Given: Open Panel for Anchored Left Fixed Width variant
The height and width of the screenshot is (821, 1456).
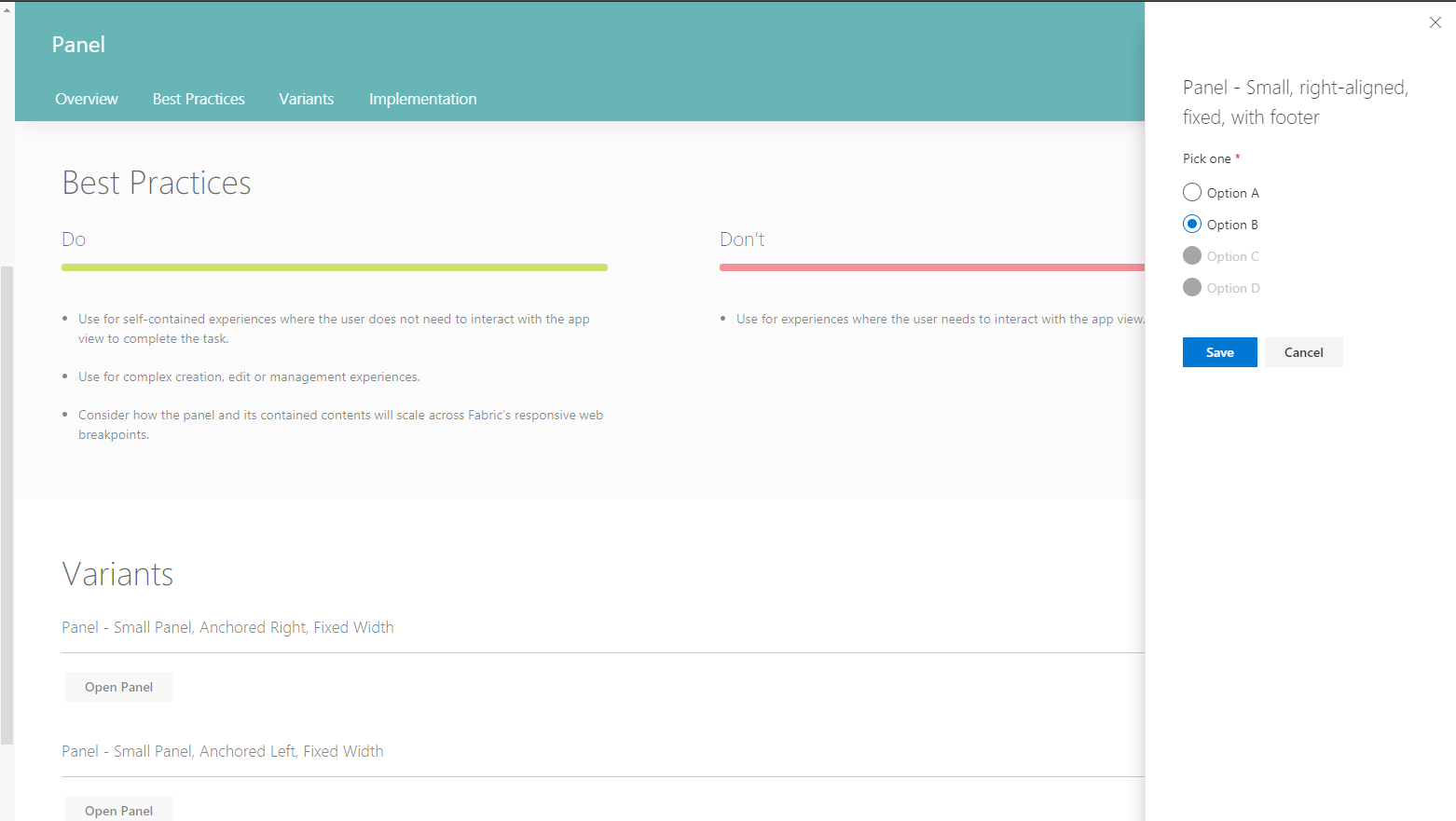Looking at the screenshot, I should 118,808.
